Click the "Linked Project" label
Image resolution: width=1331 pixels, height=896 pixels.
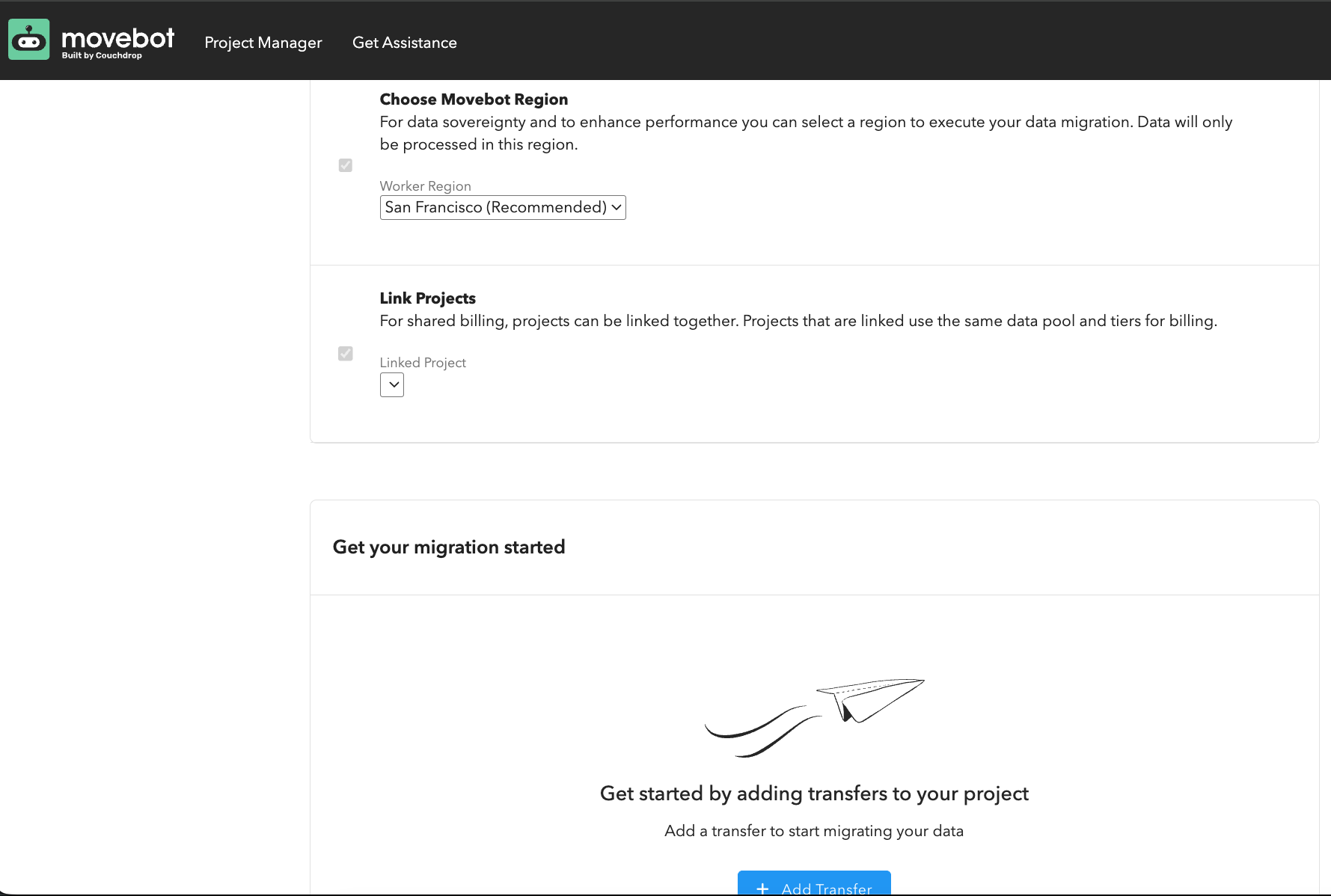[x=423, y=363]
